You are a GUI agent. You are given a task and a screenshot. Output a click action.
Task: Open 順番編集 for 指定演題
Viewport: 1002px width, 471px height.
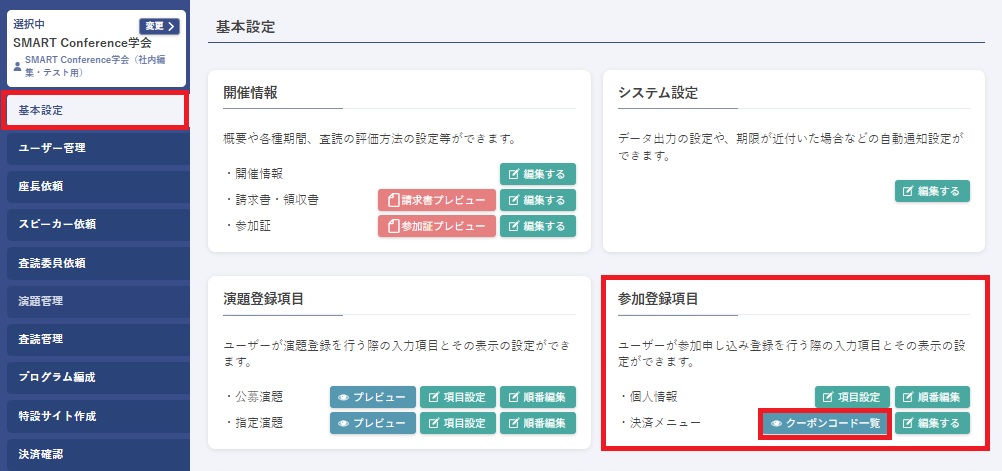click(538, 423)
